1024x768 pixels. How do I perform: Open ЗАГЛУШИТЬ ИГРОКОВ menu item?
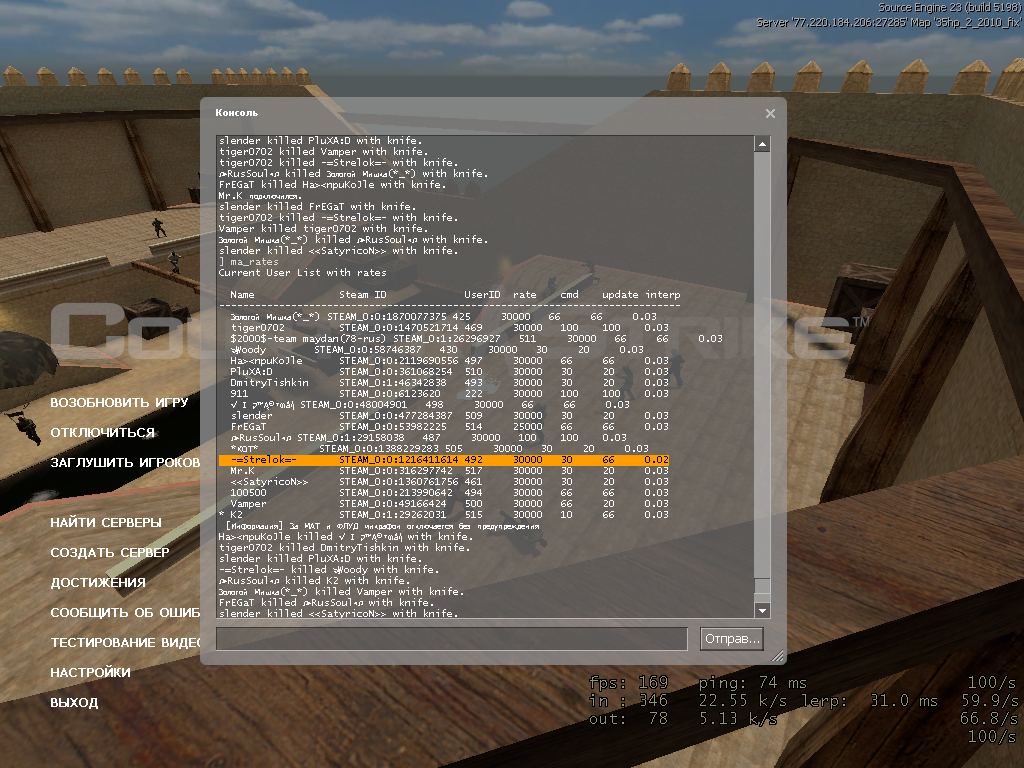[x=125, y=462]
